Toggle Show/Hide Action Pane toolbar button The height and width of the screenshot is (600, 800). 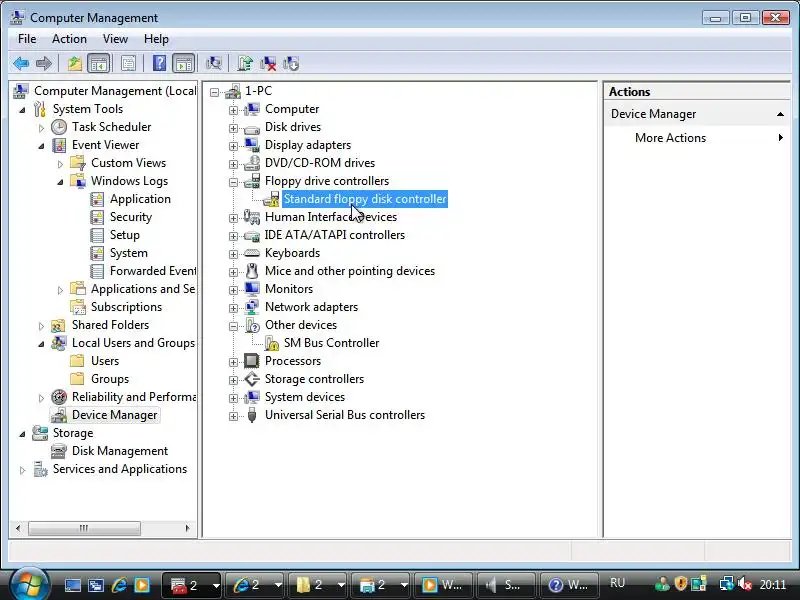pos(184,63)
